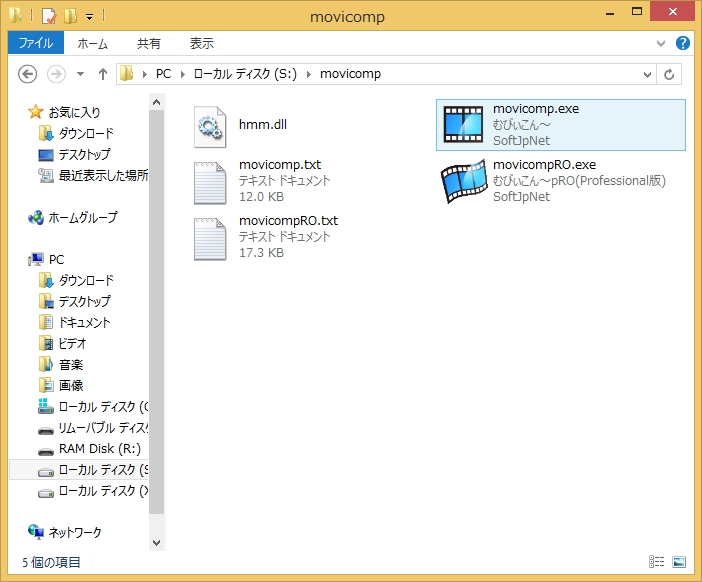The width and height of the screenshot is (702, 582).
Task: Select the last ローカル ディスク (X drive) entry
Action: coord(103,491)
